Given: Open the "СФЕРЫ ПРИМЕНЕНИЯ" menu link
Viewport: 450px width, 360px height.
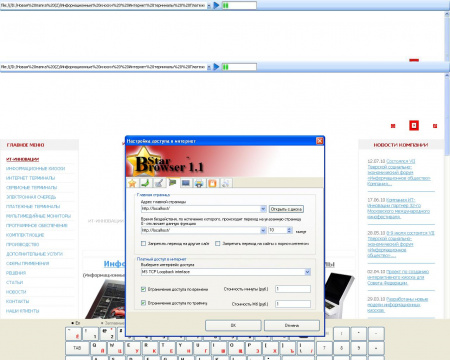Looking at the screenshot, I should [27, 263].
